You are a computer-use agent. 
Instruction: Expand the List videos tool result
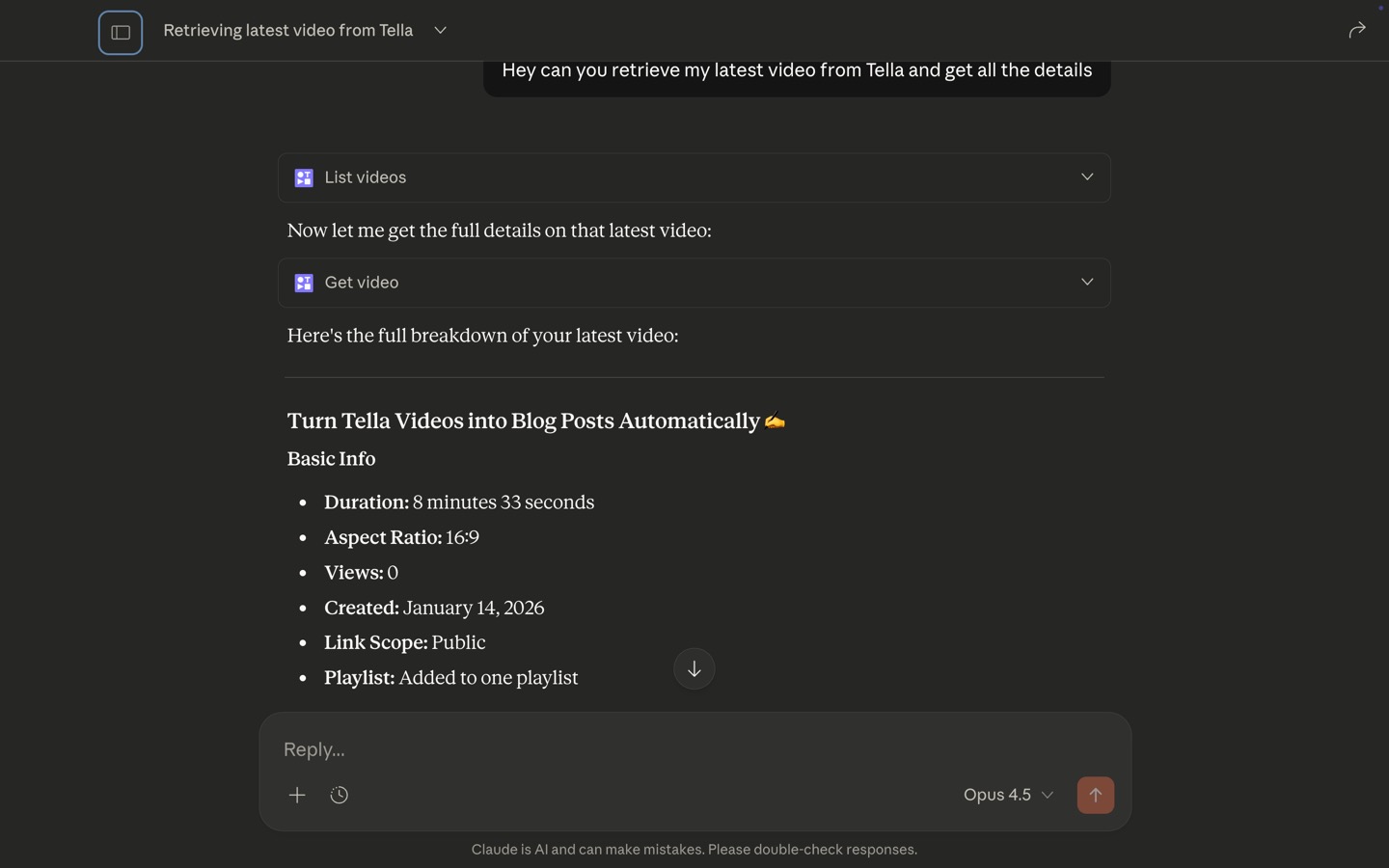tap(1086, 176)
